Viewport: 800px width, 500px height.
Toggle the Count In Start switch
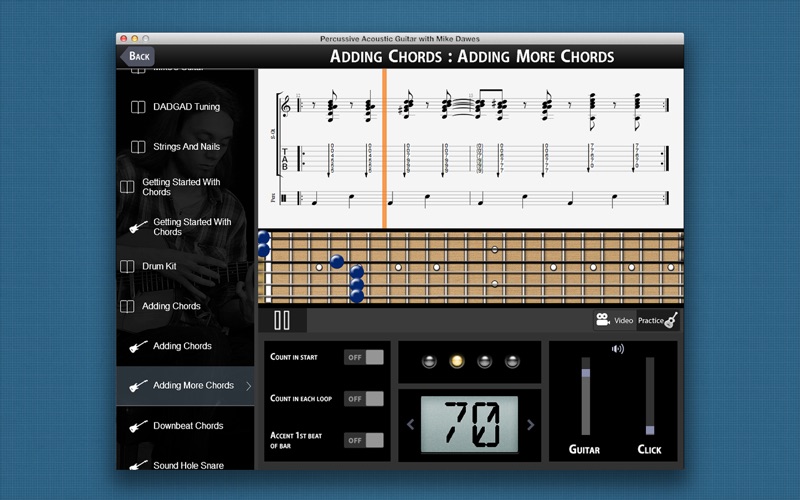(364, 357)
